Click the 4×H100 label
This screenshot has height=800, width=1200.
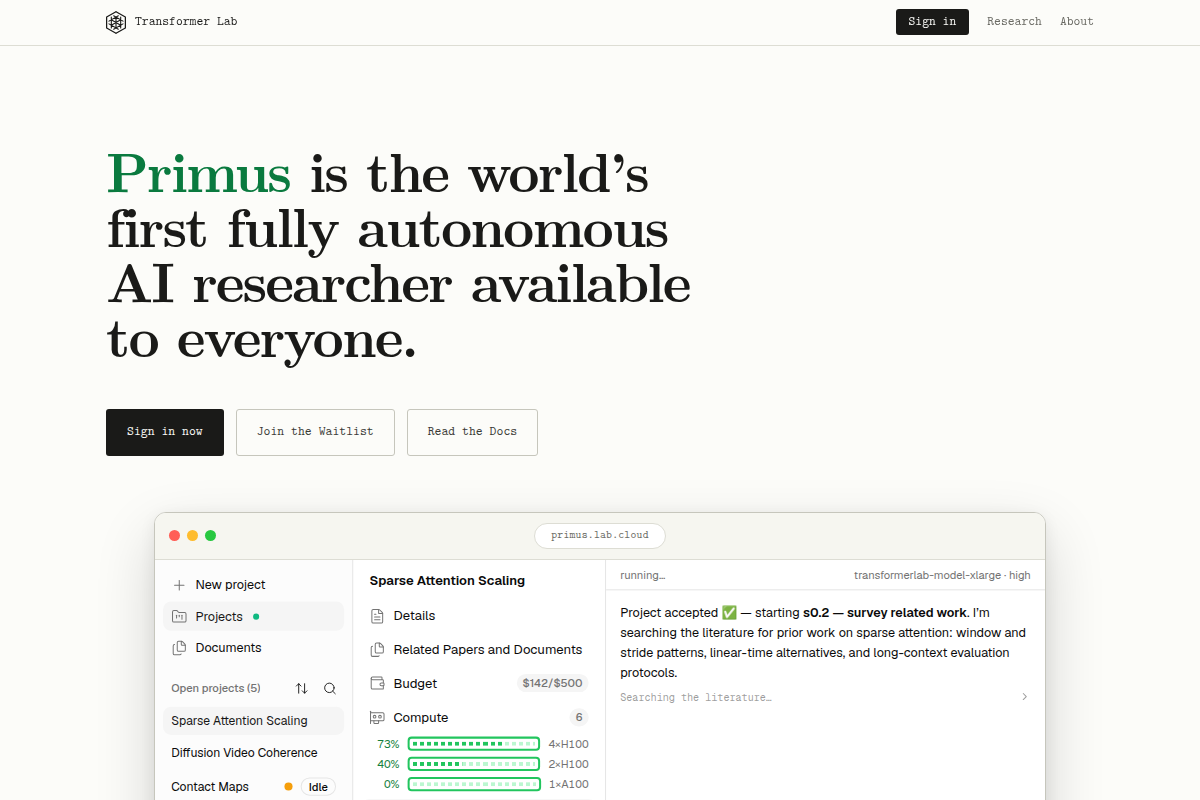pos(569,744)
